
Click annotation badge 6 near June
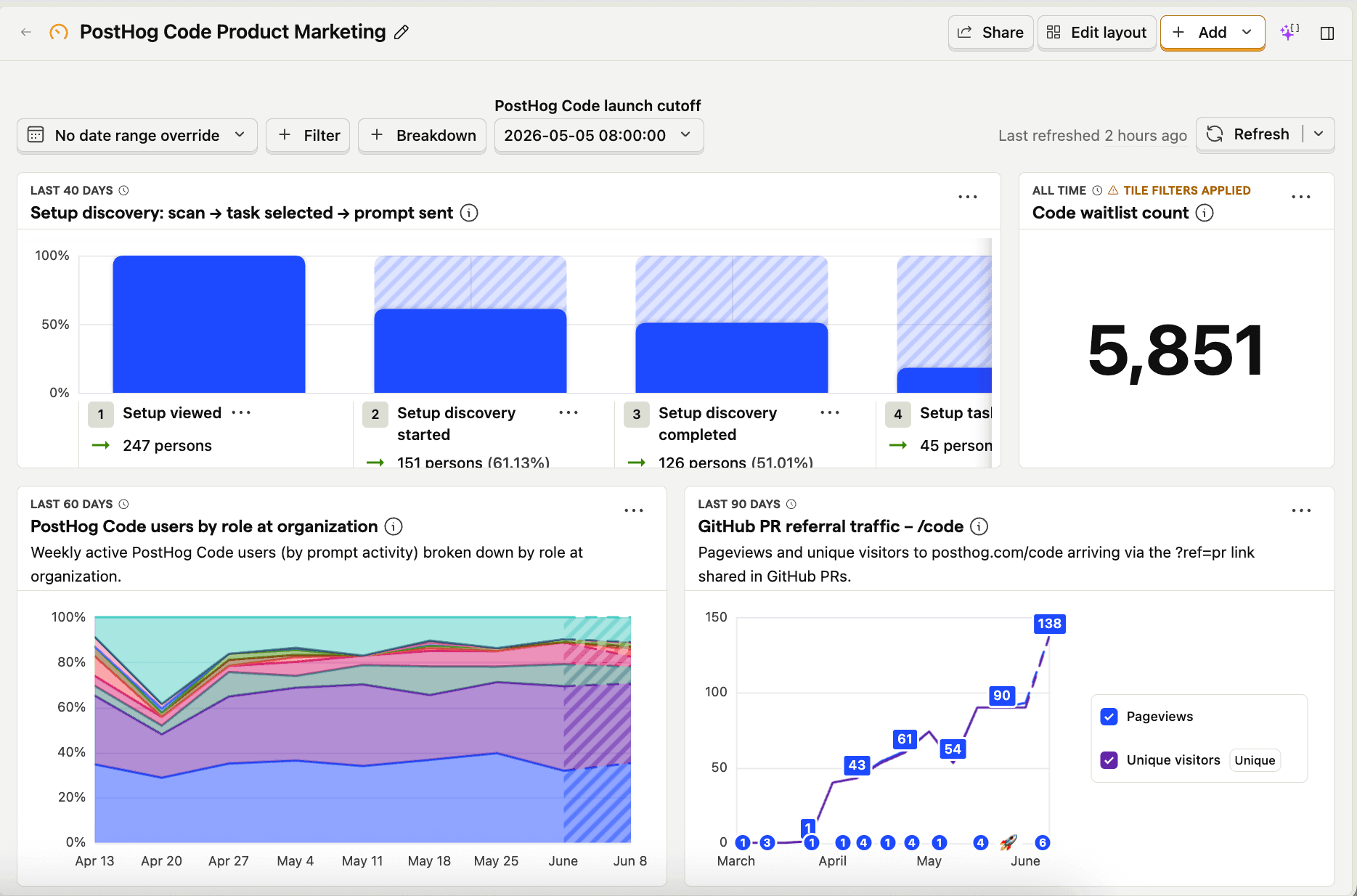pos(1043,843)
